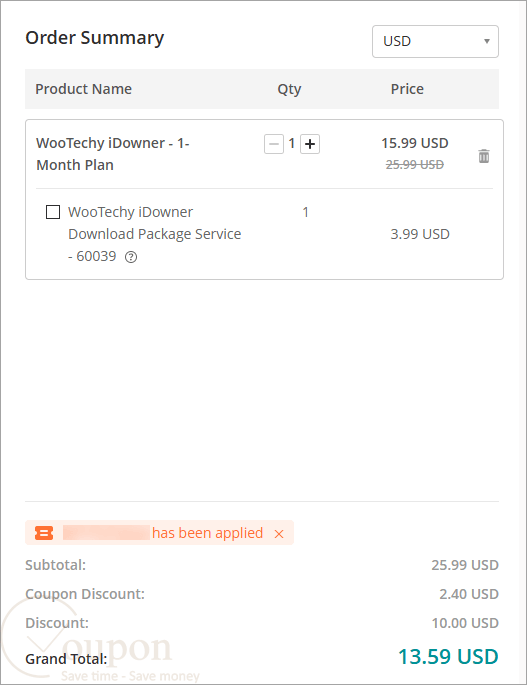The width and height of the screenshot is (527, 685).
Task: Click the orange coupon ticket icon
Action: pyautogui.click(x=44, y=533)
